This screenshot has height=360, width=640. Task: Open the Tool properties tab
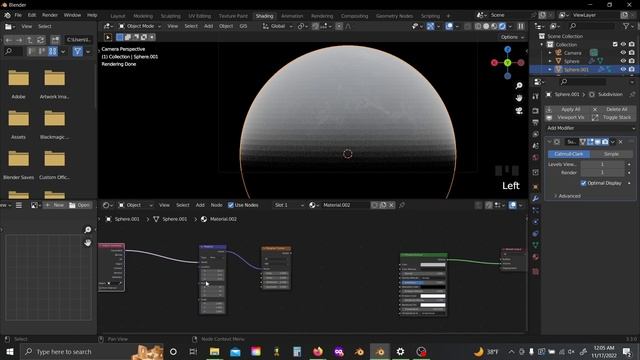point(536,96)
